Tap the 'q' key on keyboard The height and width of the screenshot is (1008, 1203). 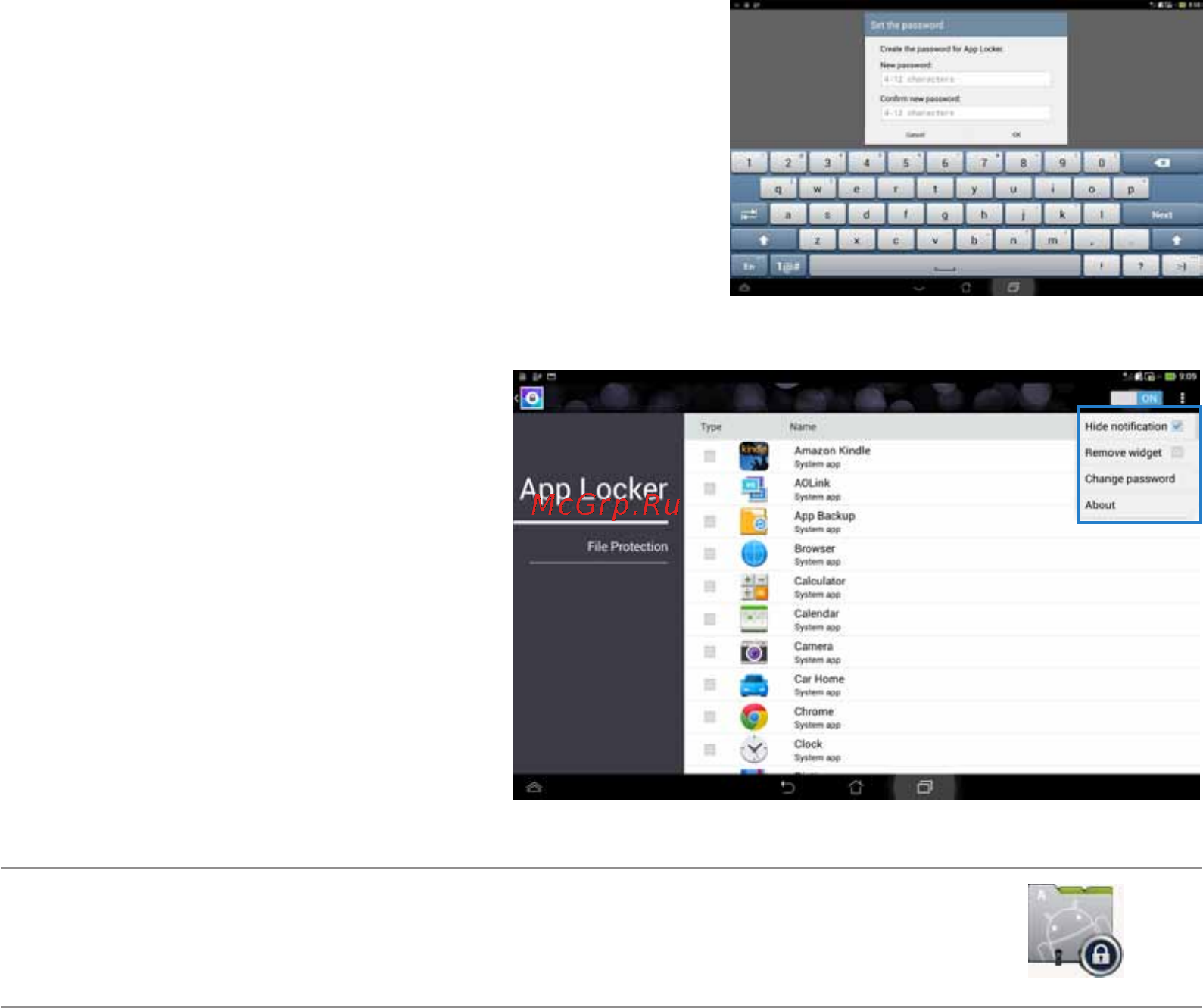[778, 189]
